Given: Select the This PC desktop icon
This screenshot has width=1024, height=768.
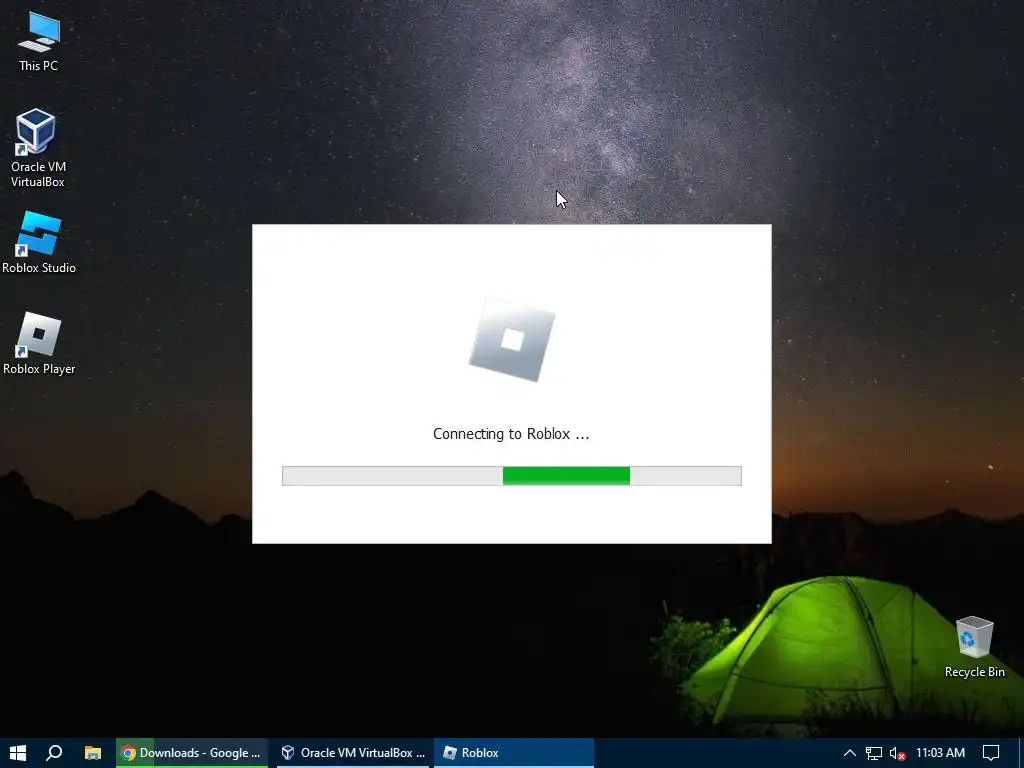Looking at the screenshot, I should click(39, 42).
